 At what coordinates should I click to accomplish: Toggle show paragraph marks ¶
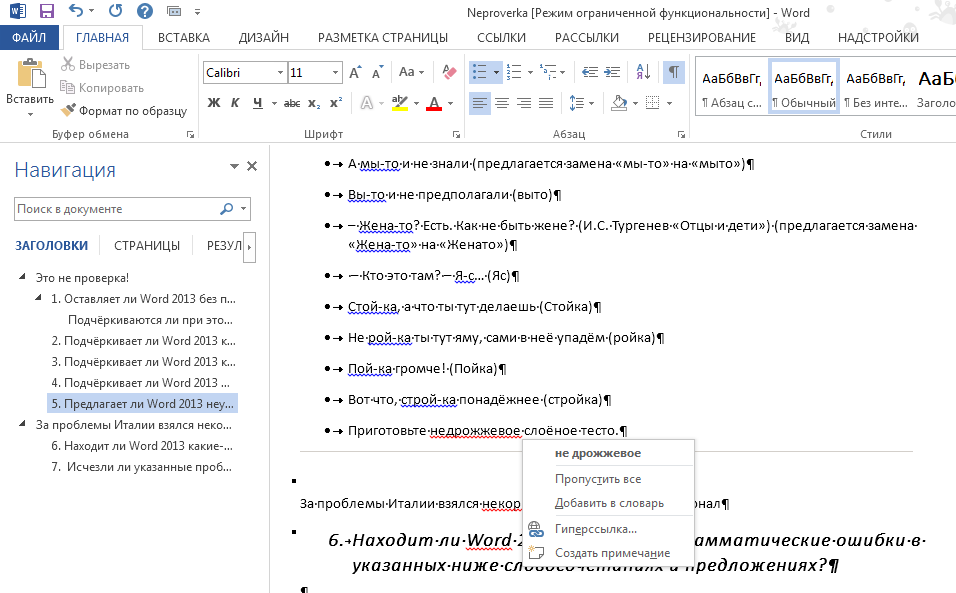[674, 72]
